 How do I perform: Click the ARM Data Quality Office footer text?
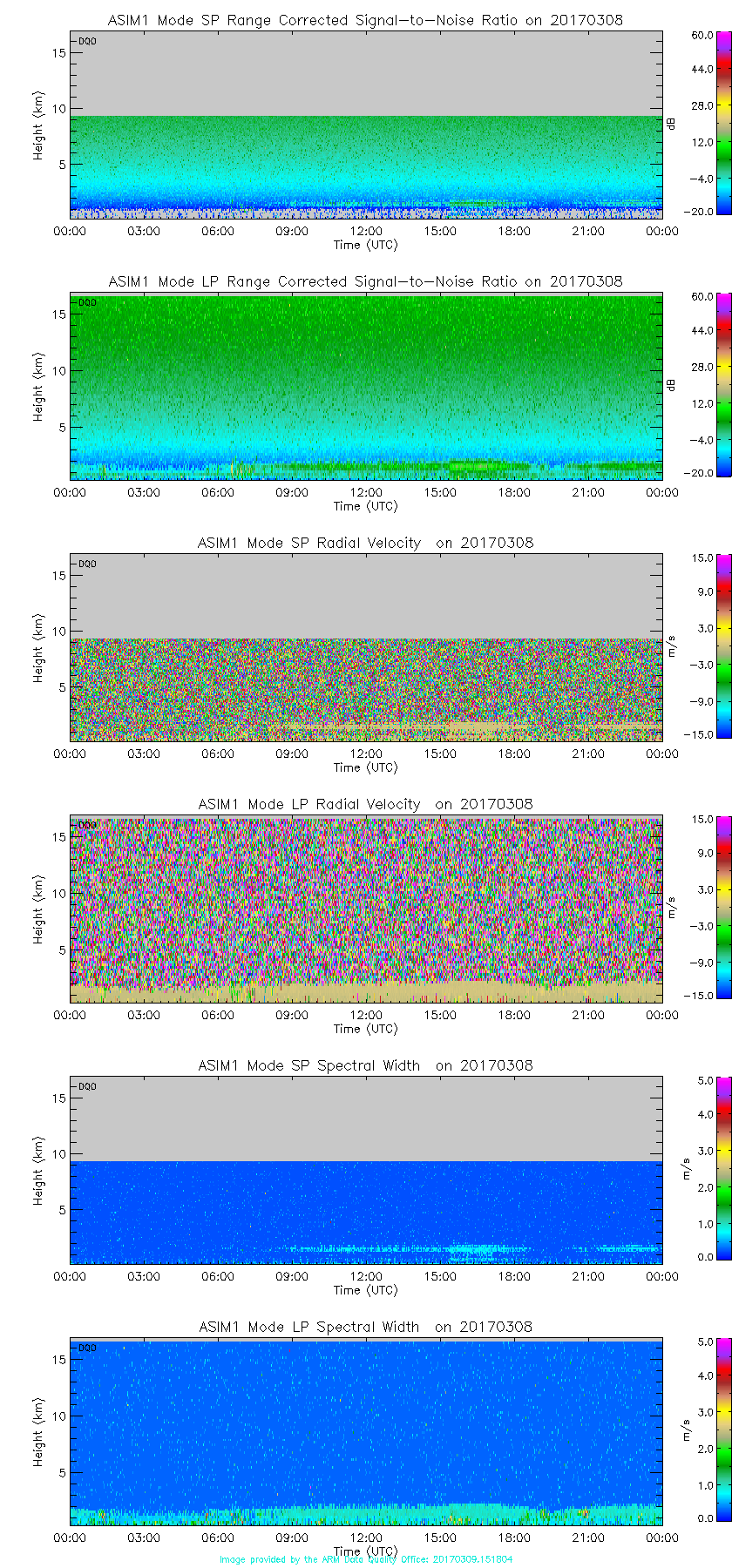coord(366,1559)
